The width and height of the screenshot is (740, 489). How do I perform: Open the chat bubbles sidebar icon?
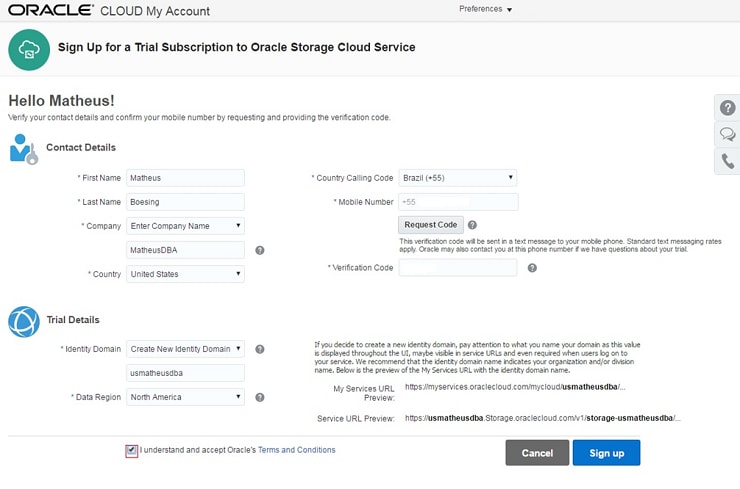727,135
